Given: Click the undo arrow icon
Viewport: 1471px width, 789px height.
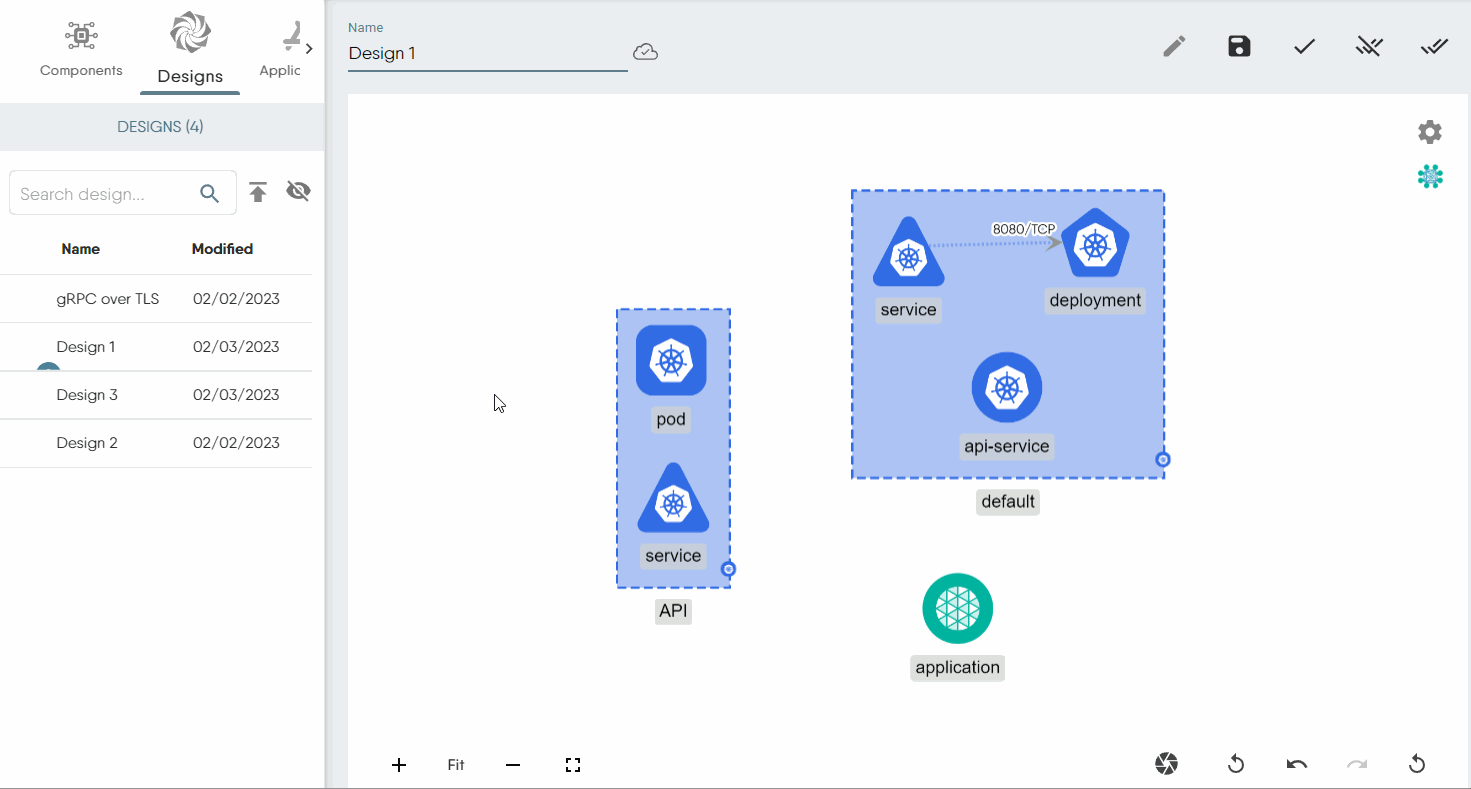Looking at the screenshot, I should pos(1297,765).
